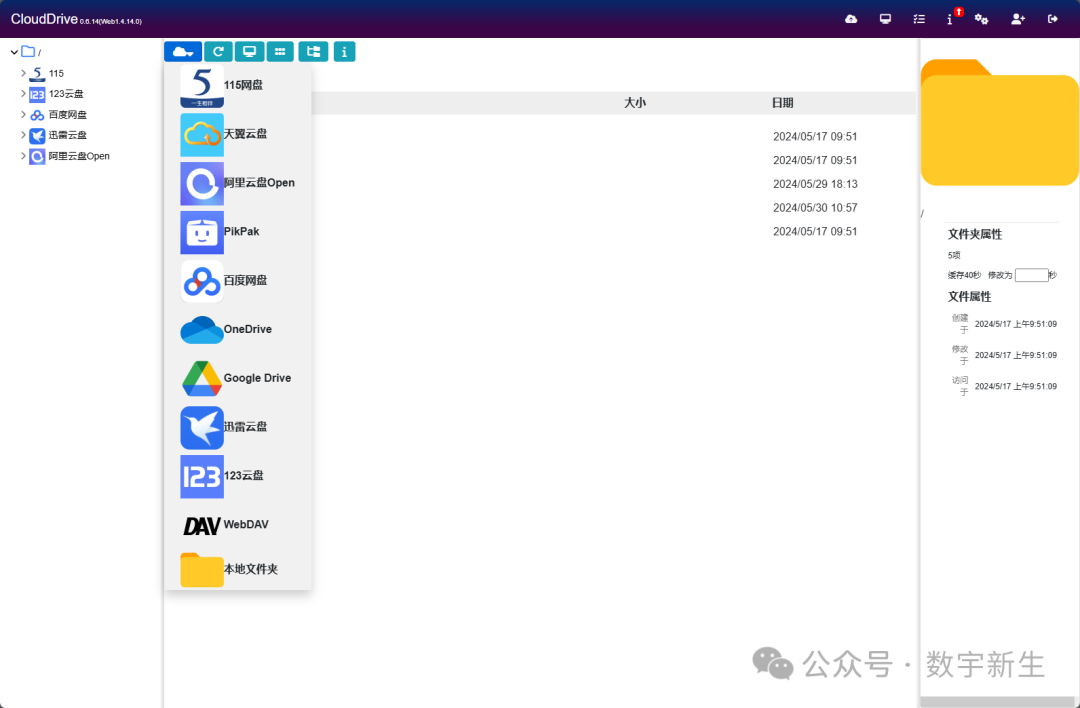Open the blue add-cloud dropdown button
Viewport: 1080px width, 708px height.
tap(183, 52)
